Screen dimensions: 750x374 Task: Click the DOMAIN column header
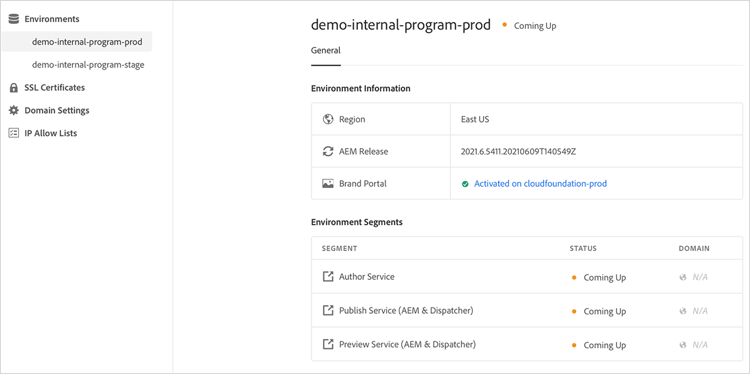[694, 249]
